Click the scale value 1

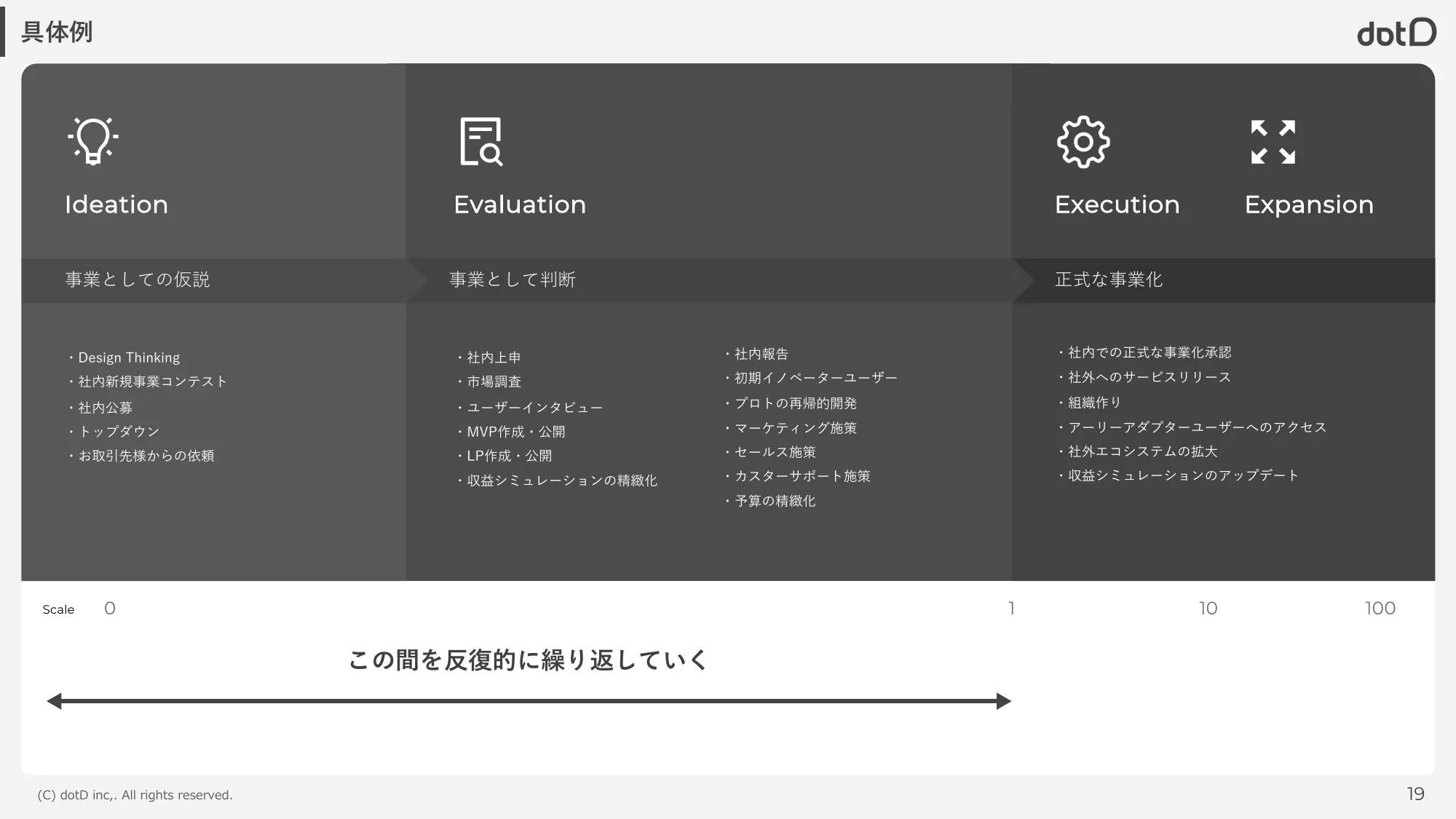click(x=1011, y=609)
